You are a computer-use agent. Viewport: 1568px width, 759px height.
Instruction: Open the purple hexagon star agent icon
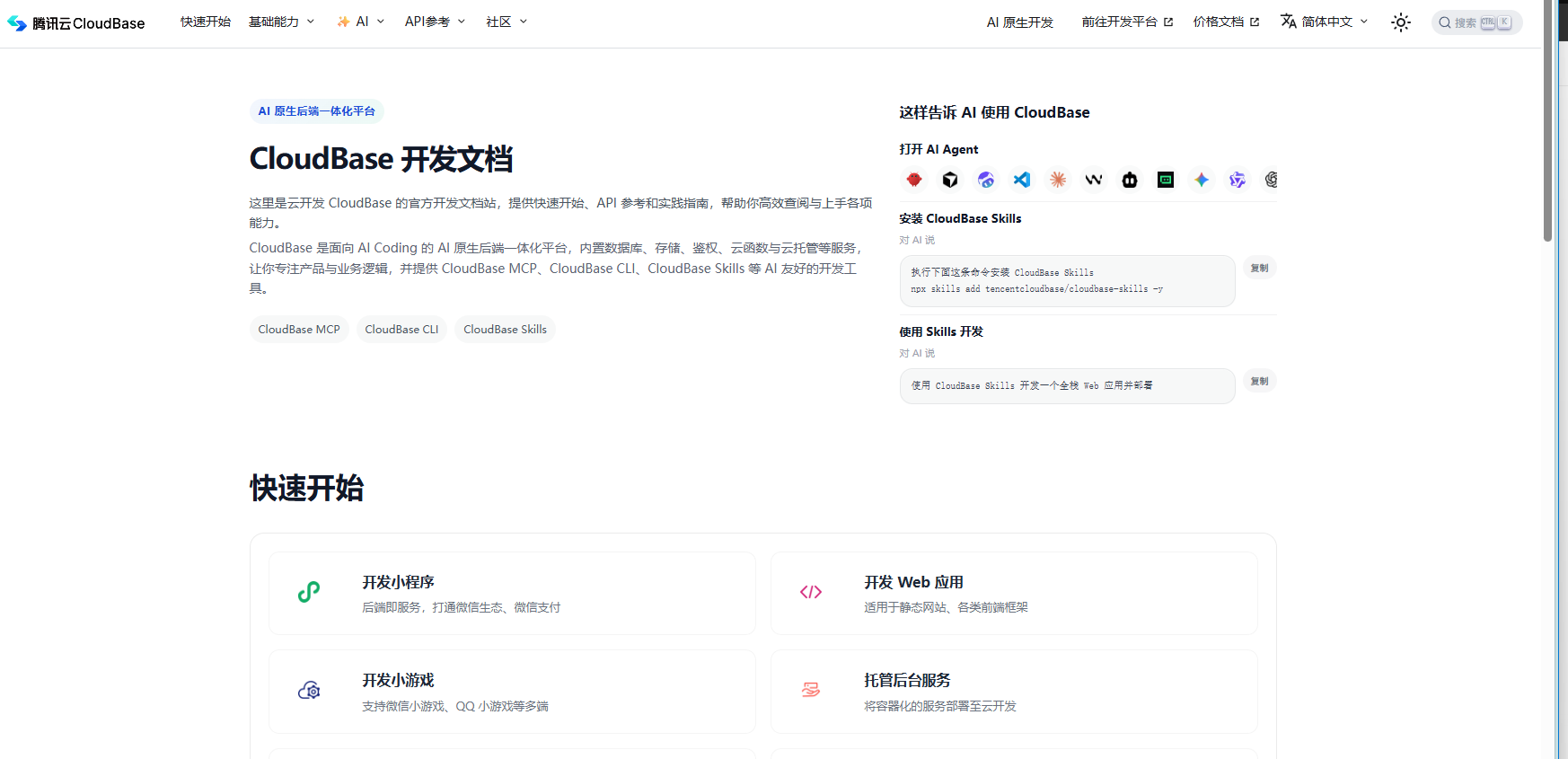click(1238, 180)
